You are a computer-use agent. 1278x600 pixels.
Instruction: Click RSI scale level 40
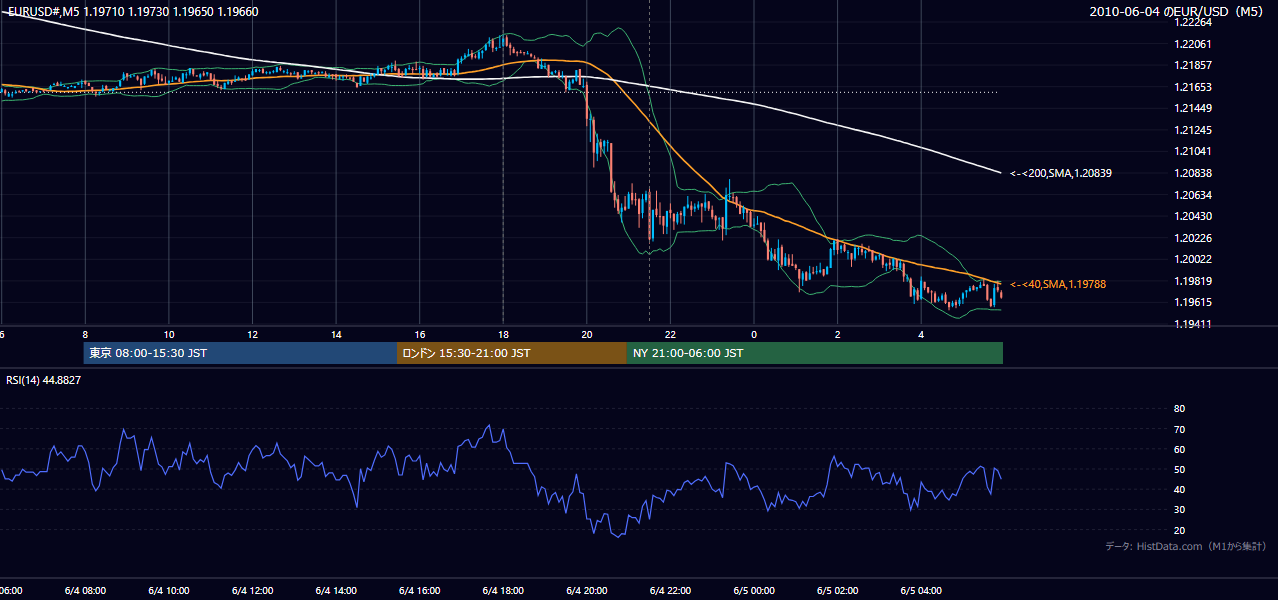click(1180, 489)
